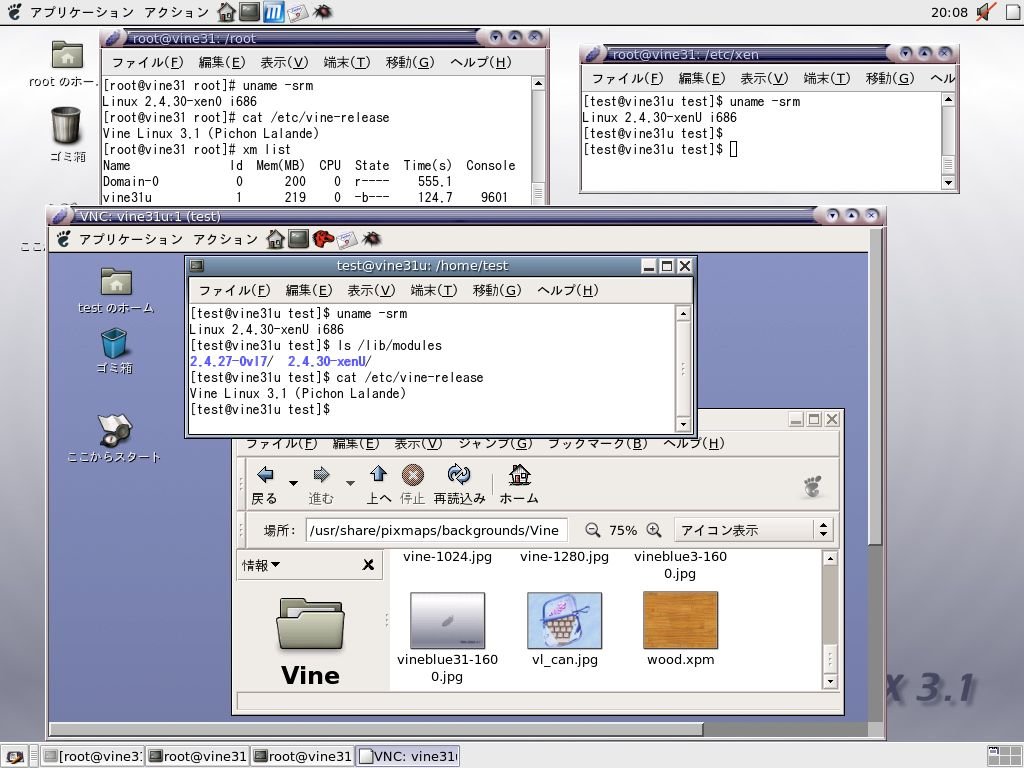Go to the ホーム folder in the file manager
Screen dimensions: 1024x768
point(519,484)
